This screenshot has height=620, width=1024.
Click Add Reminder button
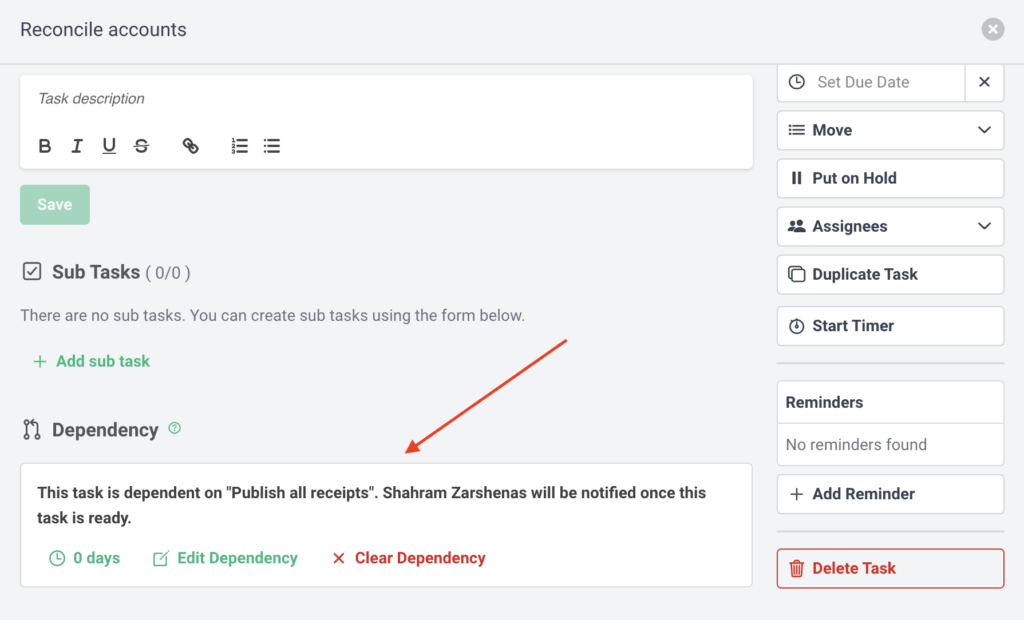[890, 494]
